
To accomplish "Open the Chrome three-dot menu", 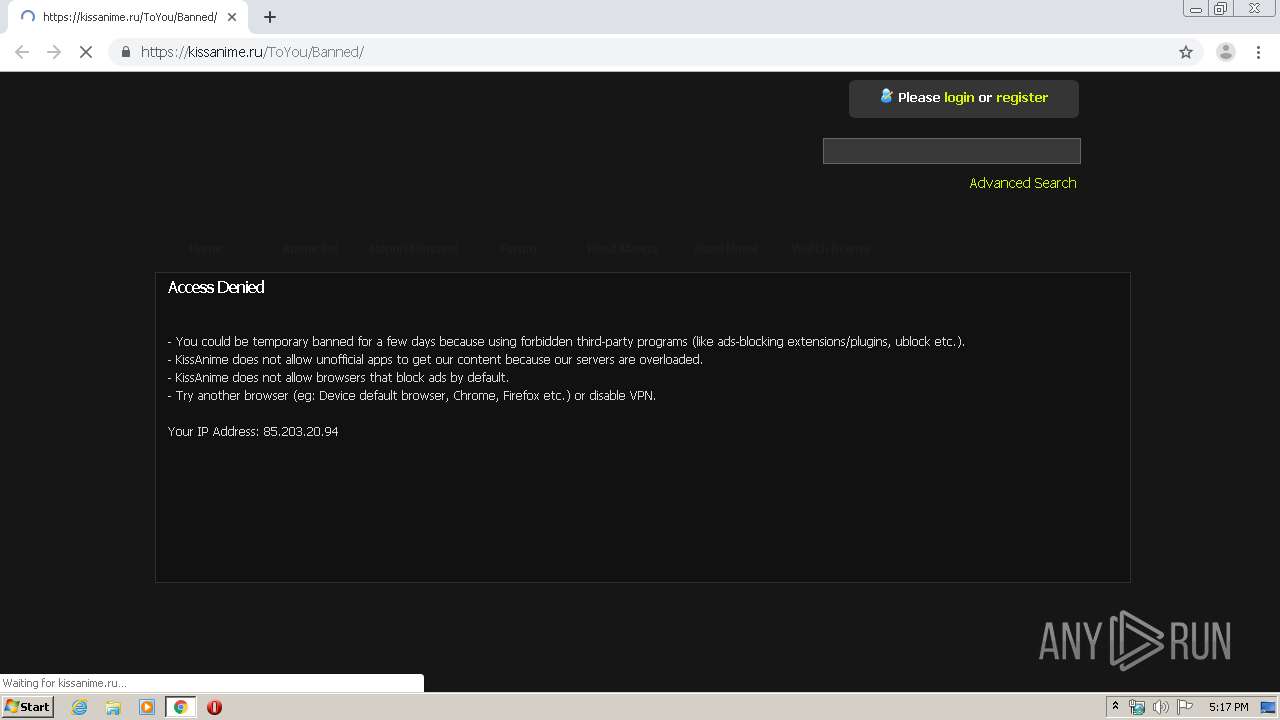I will tap(1259, 52).
